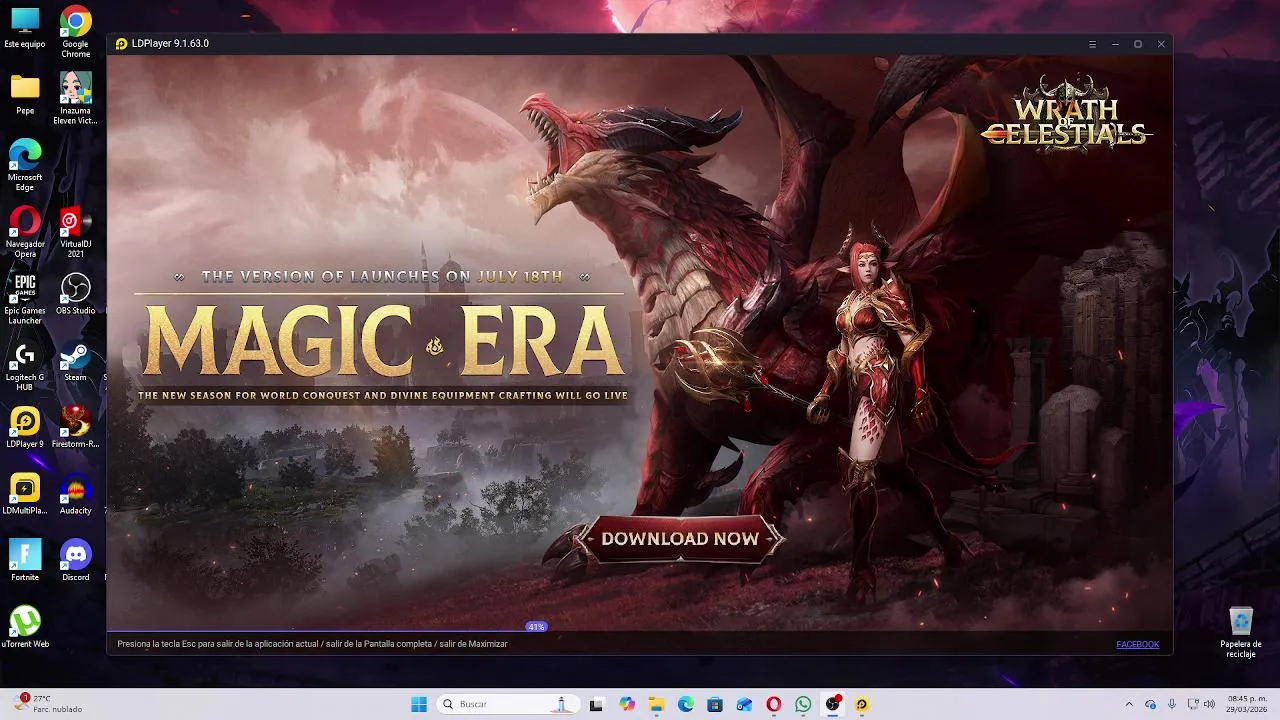Screen dimensions: 1280x720
Task: Open Opera from the taskbar
Action: (774, 704)
